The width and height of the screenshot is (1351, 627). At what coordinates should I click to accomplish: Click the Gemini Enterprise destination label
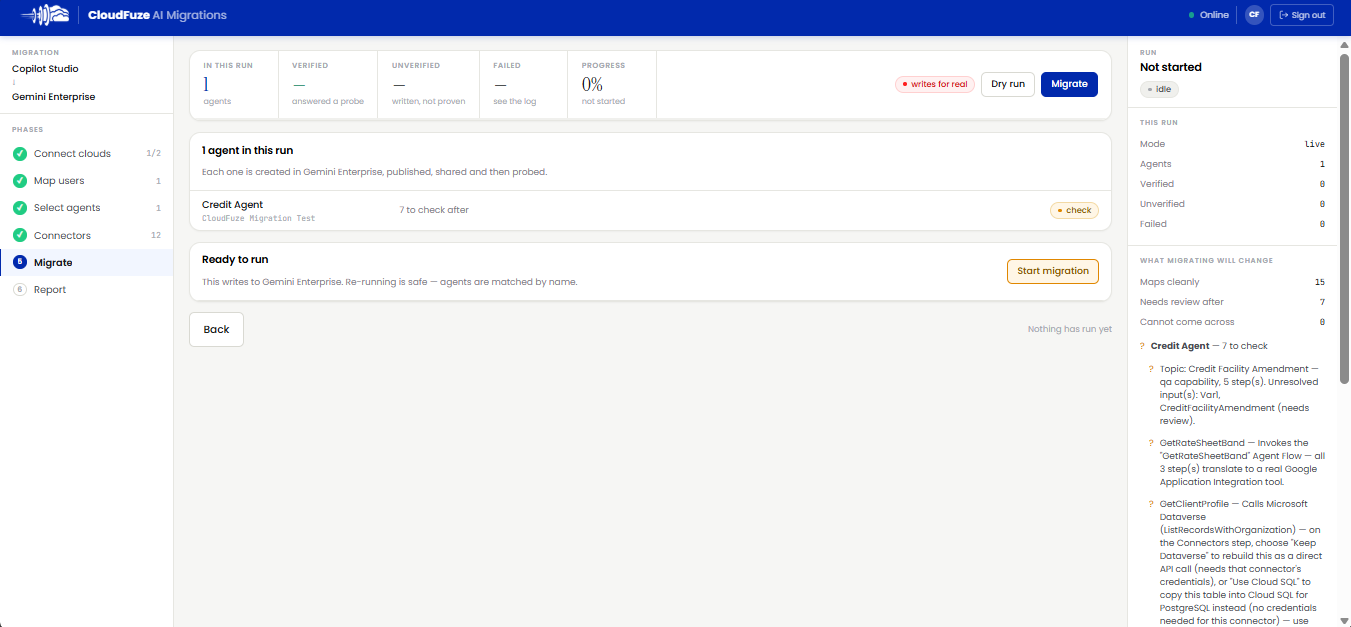pyautogui.click(x=54, y=97)
